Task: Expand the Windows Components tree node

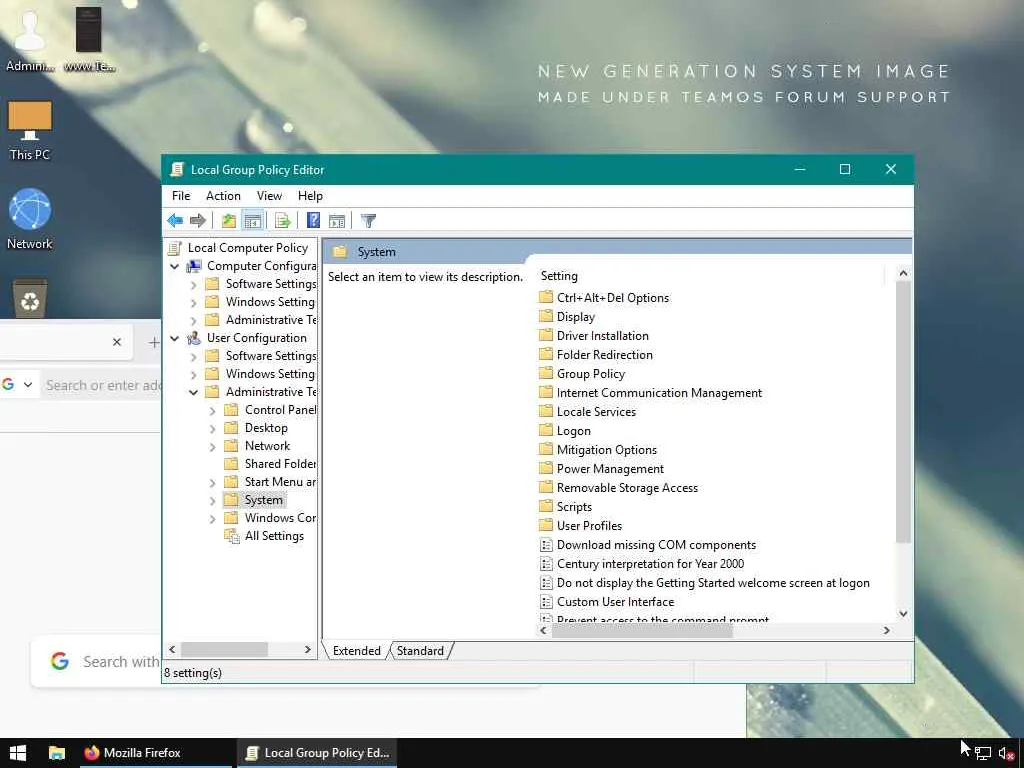Action: 213,518
